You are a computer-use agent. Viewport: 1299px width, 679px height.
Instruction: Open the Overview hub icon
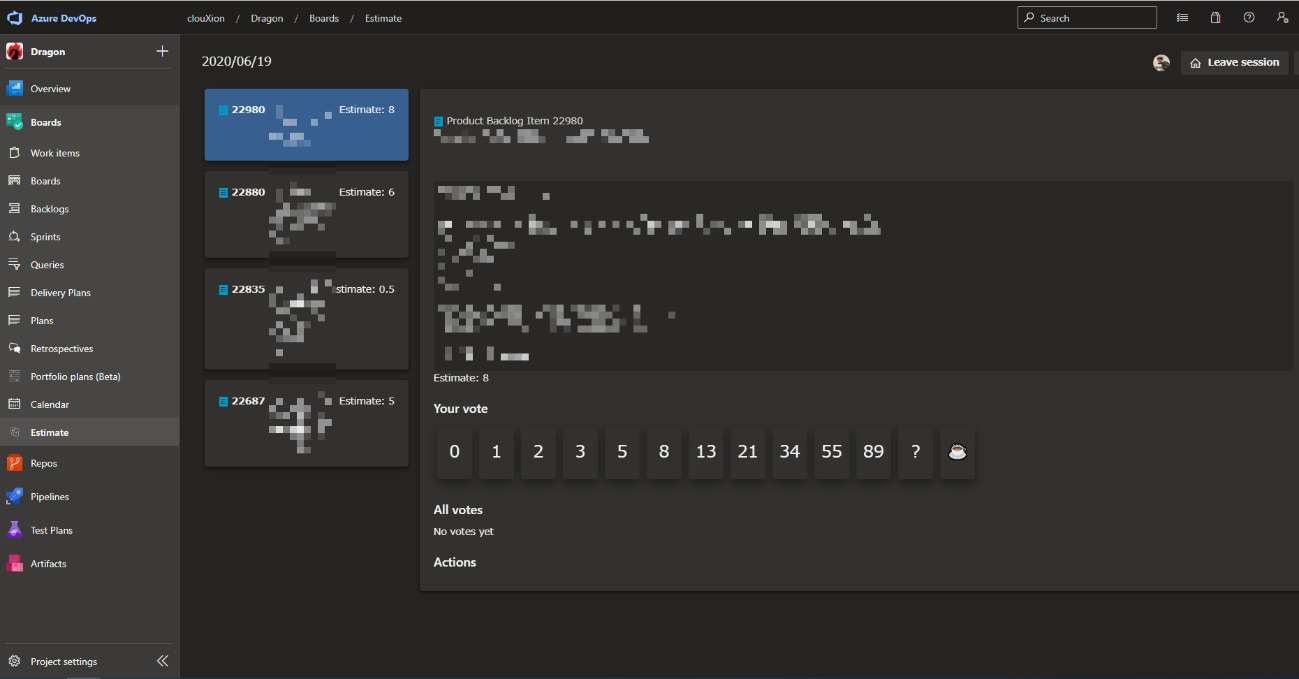(14, 88)
